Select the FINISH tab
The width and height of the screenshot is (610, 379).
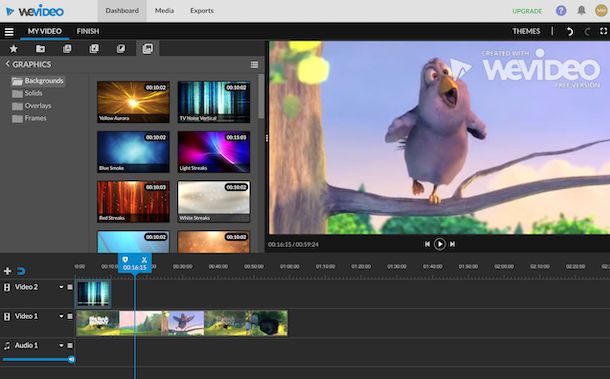[88, 31]
